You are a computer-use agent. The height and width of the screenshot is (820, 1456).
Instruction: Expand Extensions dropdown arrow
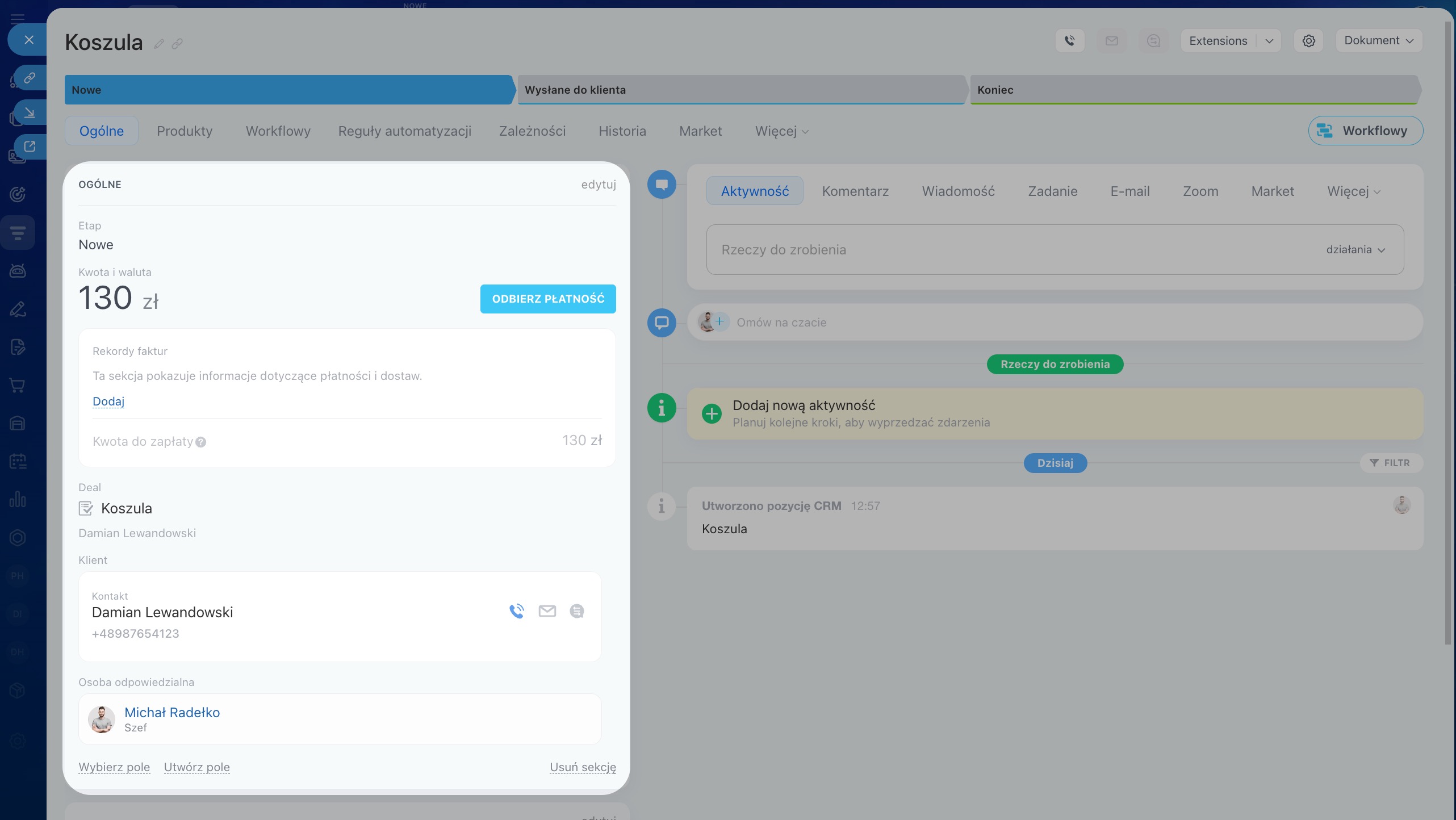coord(1269,41)
